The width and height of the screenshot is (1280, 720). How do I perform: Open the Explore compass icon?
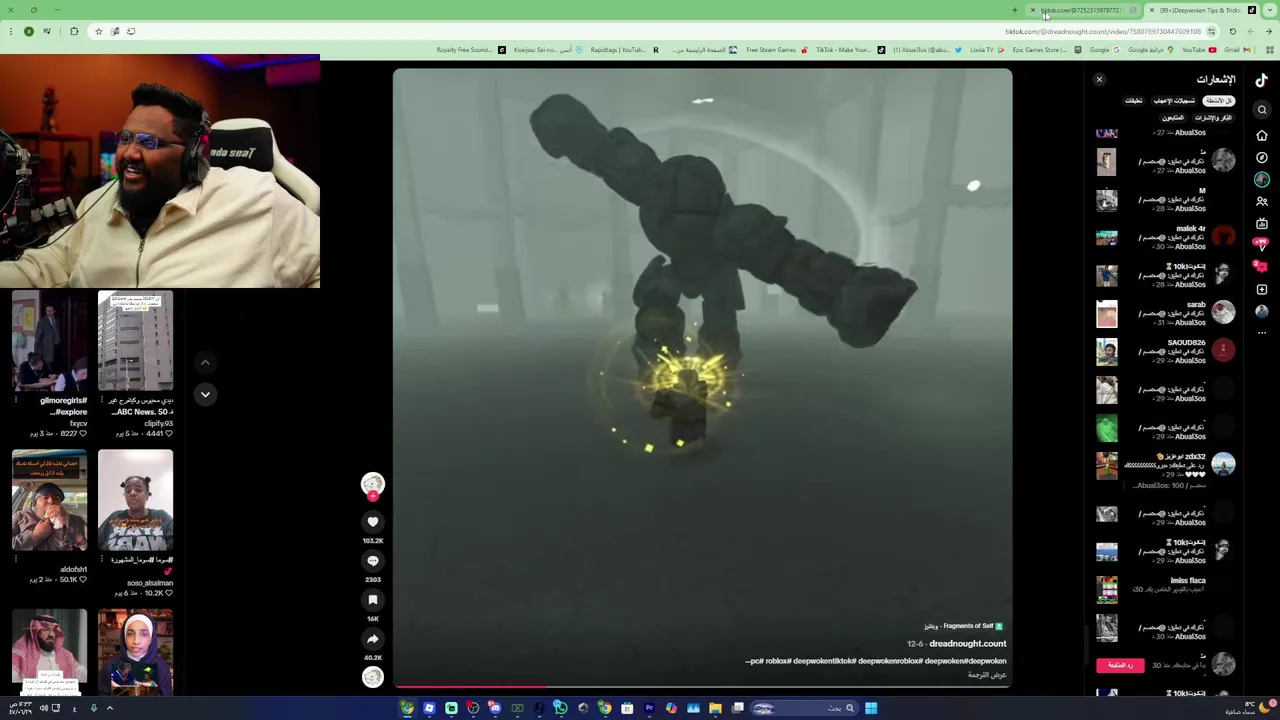[x=1262, y=157]
